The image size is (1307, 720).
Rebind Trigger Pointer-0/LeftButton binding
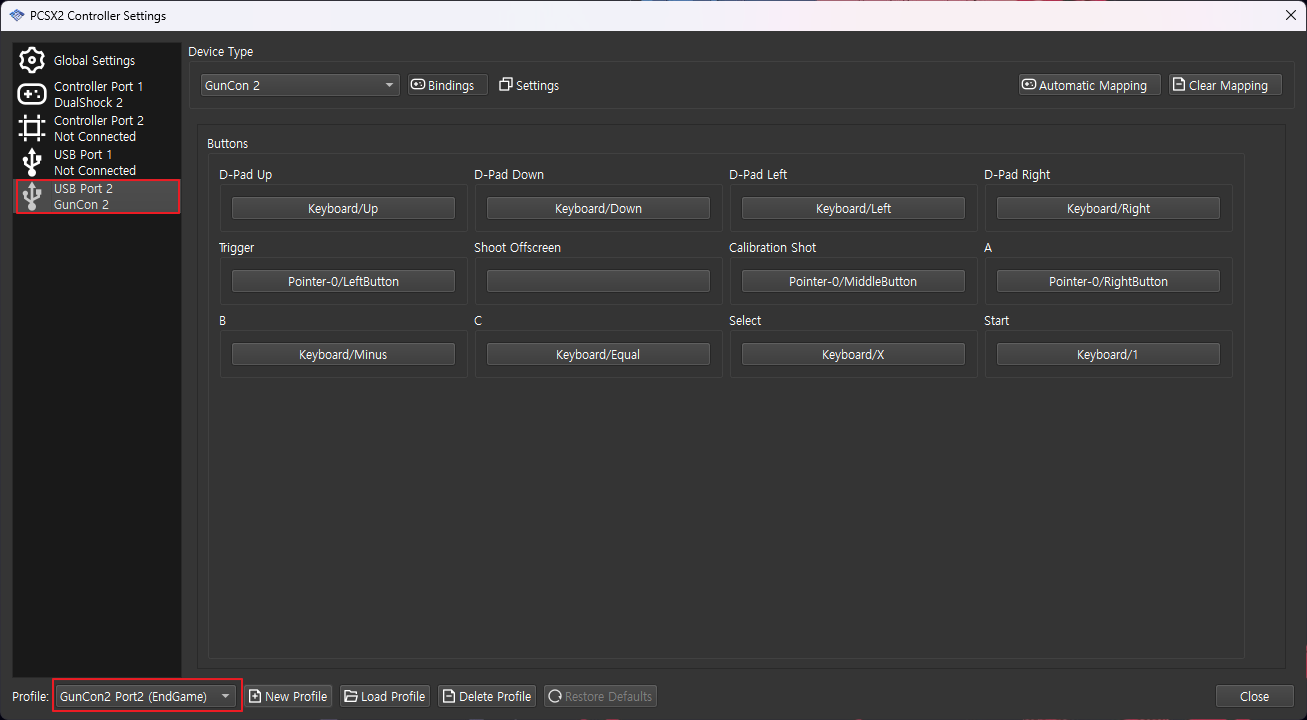pos(343,281)
